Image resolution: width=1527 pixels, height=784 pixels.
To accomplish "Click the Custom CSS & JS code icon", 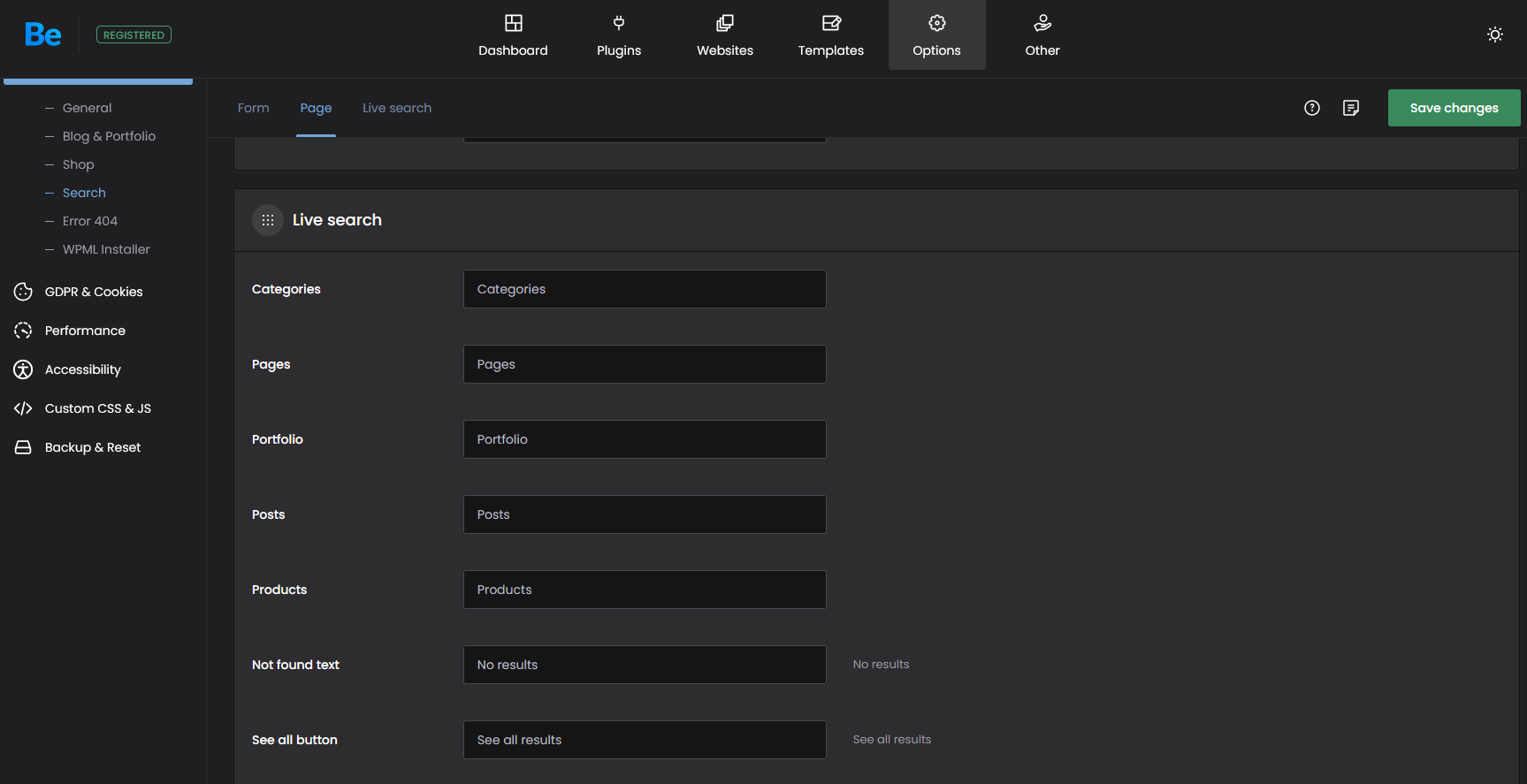I will (23, 408).
